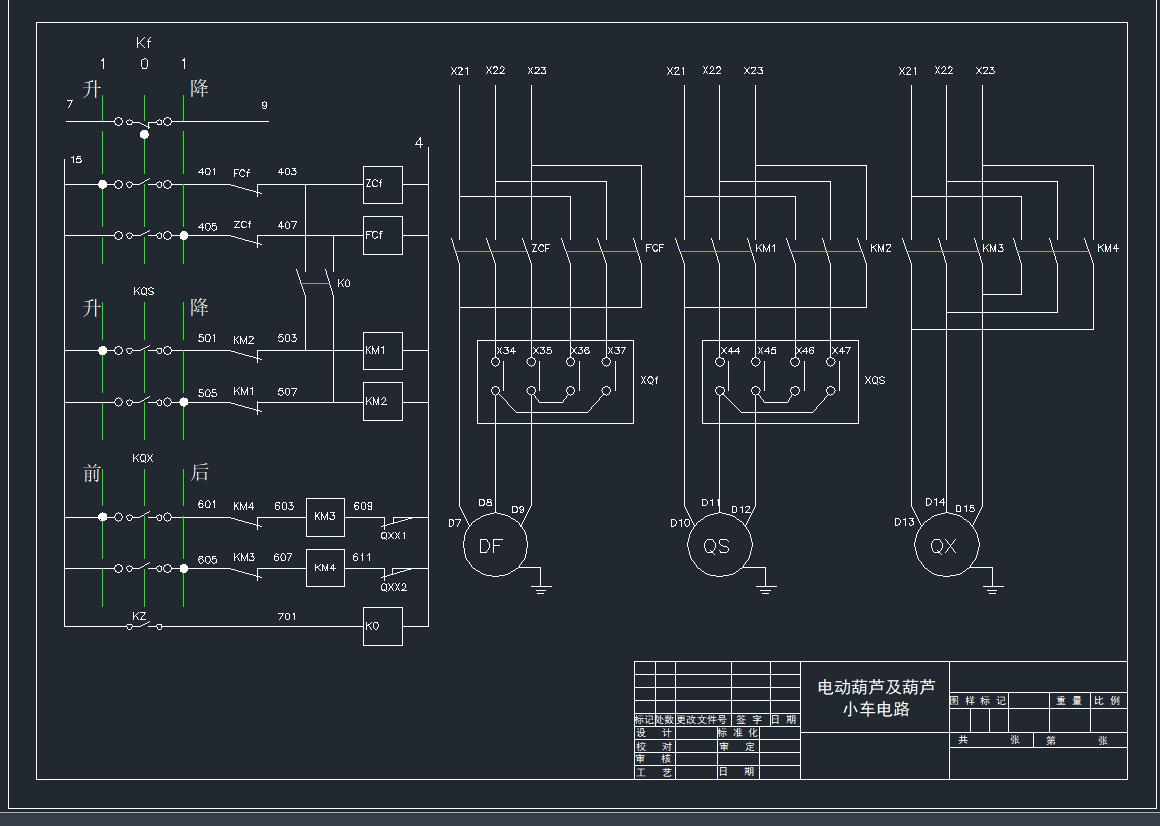
Task: Click the QXX1 limit switch contact
Action: pos(396,522)
